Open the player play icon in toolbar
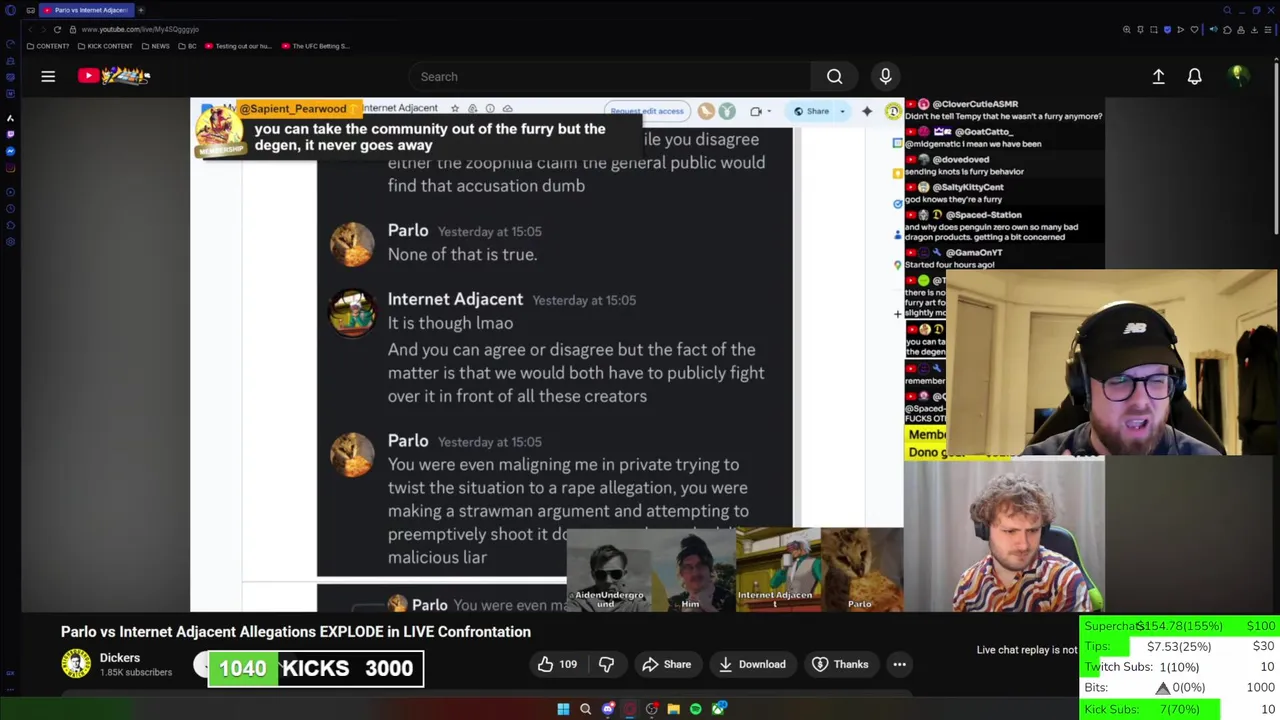1280x720 pixels. 1180,30
